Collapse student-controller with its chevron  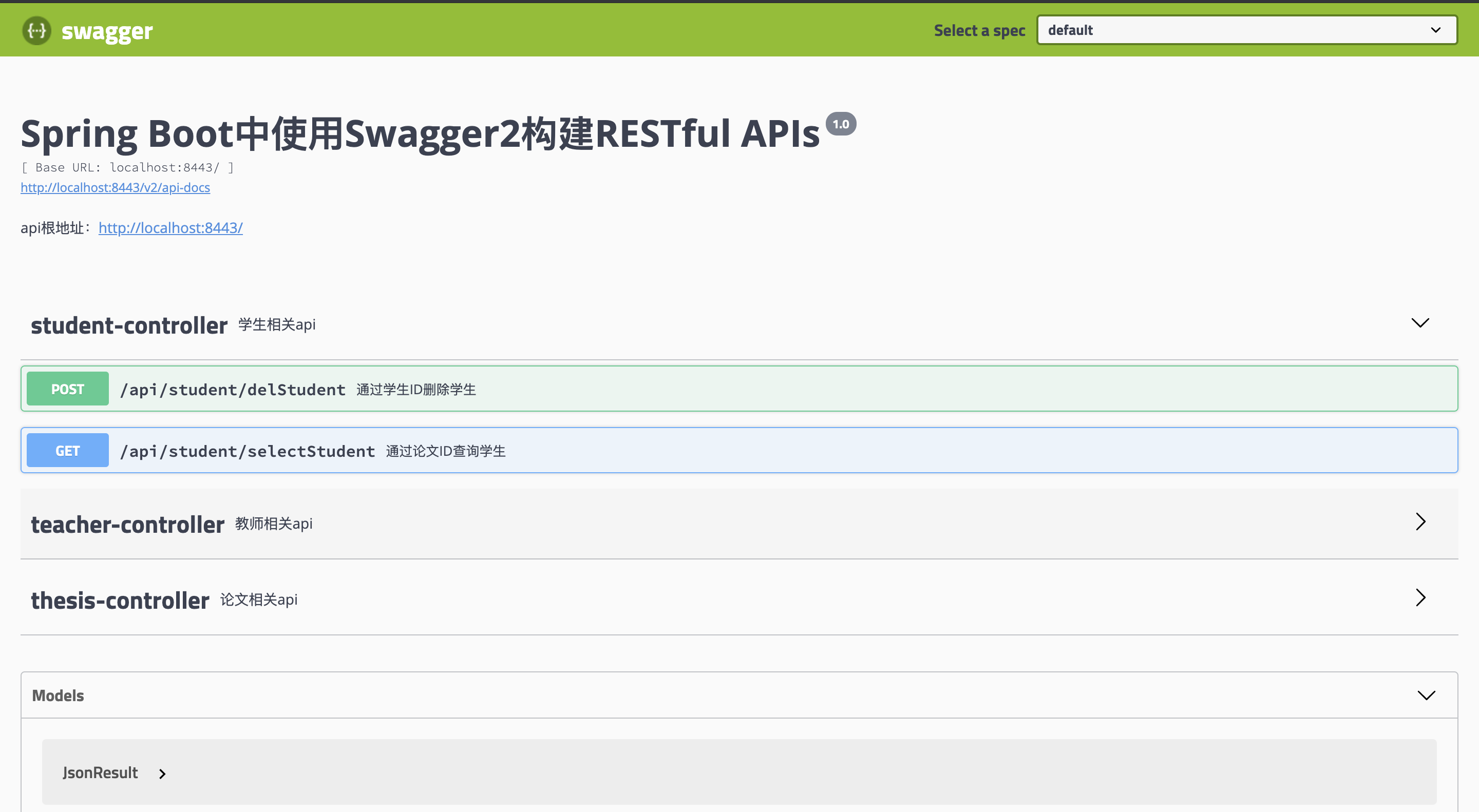(1420, 323)
